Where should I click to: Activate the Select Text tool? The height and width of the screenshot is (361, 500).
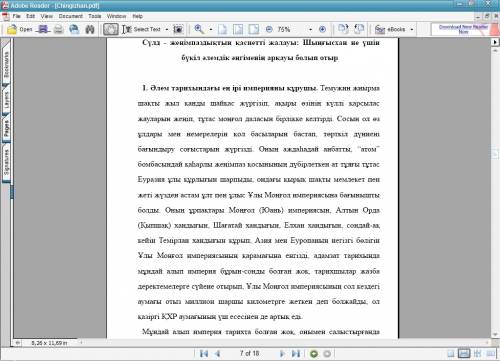pyautogui.click(x=141, y=29)
